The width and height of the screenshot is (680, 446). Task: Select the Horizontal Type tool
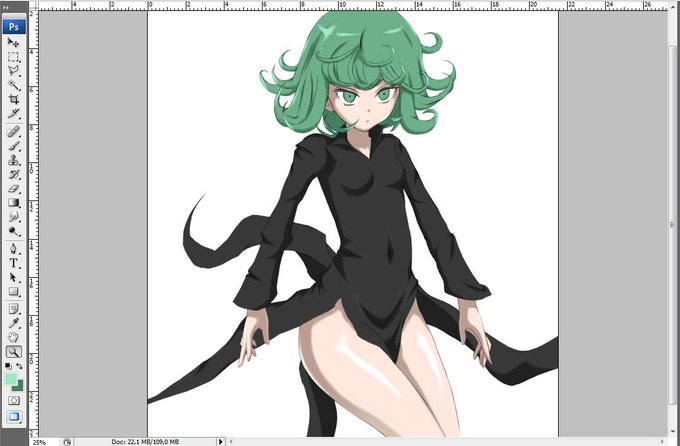pos(13,263)
